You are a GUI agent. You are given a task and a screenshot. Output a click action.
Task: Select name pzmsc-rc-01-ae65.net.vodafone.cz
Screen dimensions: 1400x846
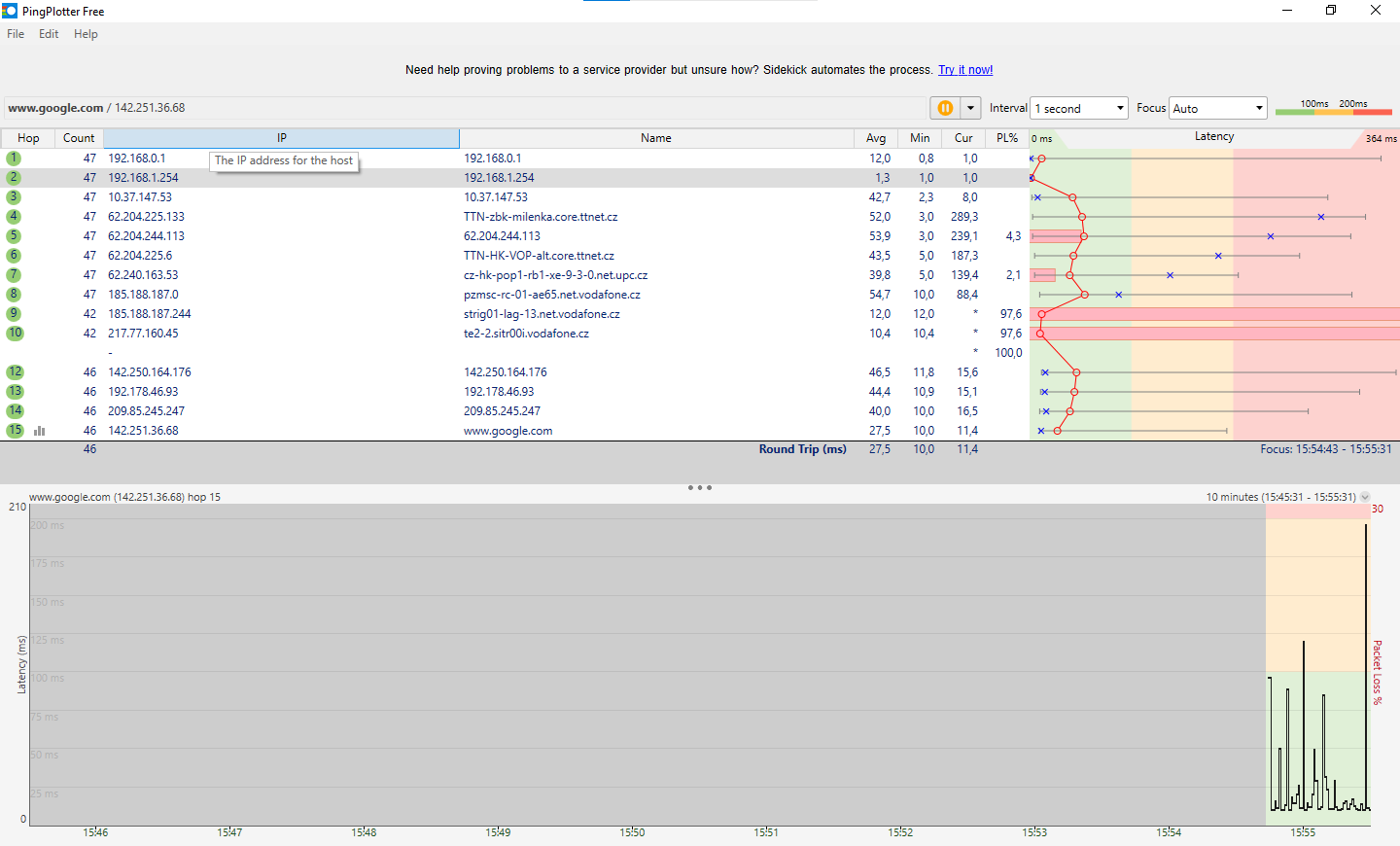point(552,295)
